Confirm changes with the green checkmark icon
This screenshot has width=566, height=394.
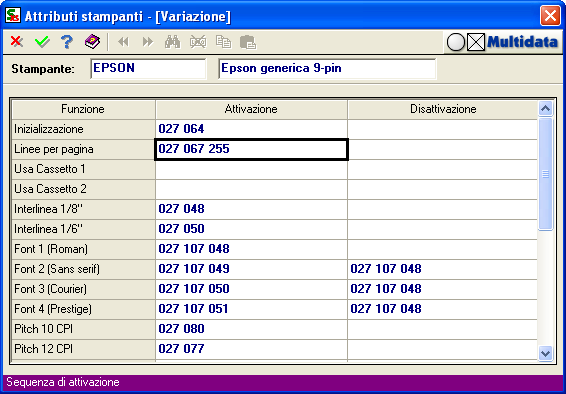coord(42,42)
